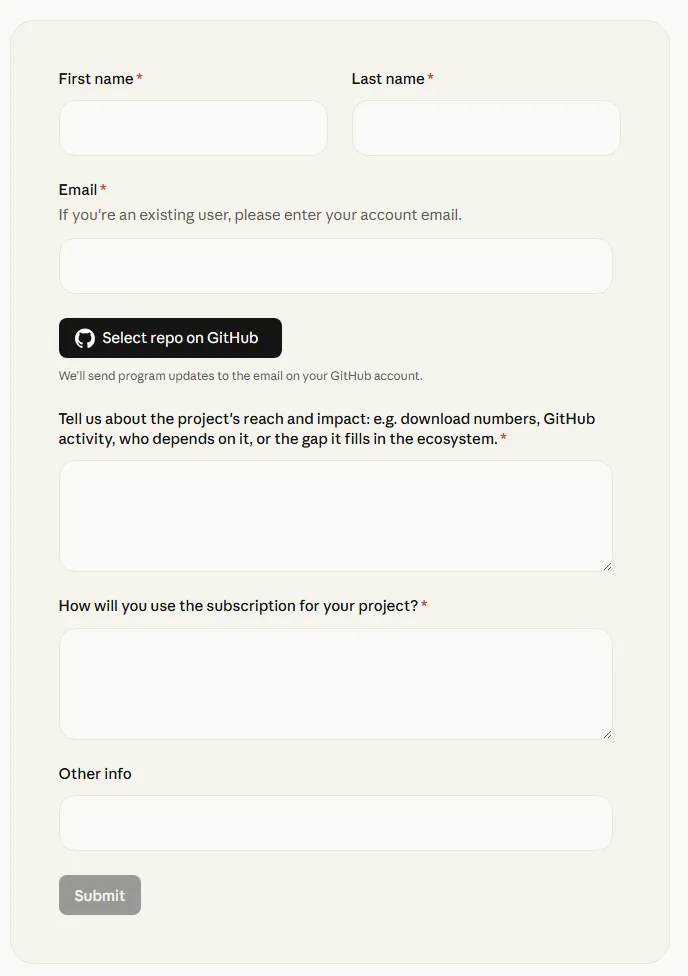Focus the First name input field
688x976 pixels.
click(x=193, y=128)
